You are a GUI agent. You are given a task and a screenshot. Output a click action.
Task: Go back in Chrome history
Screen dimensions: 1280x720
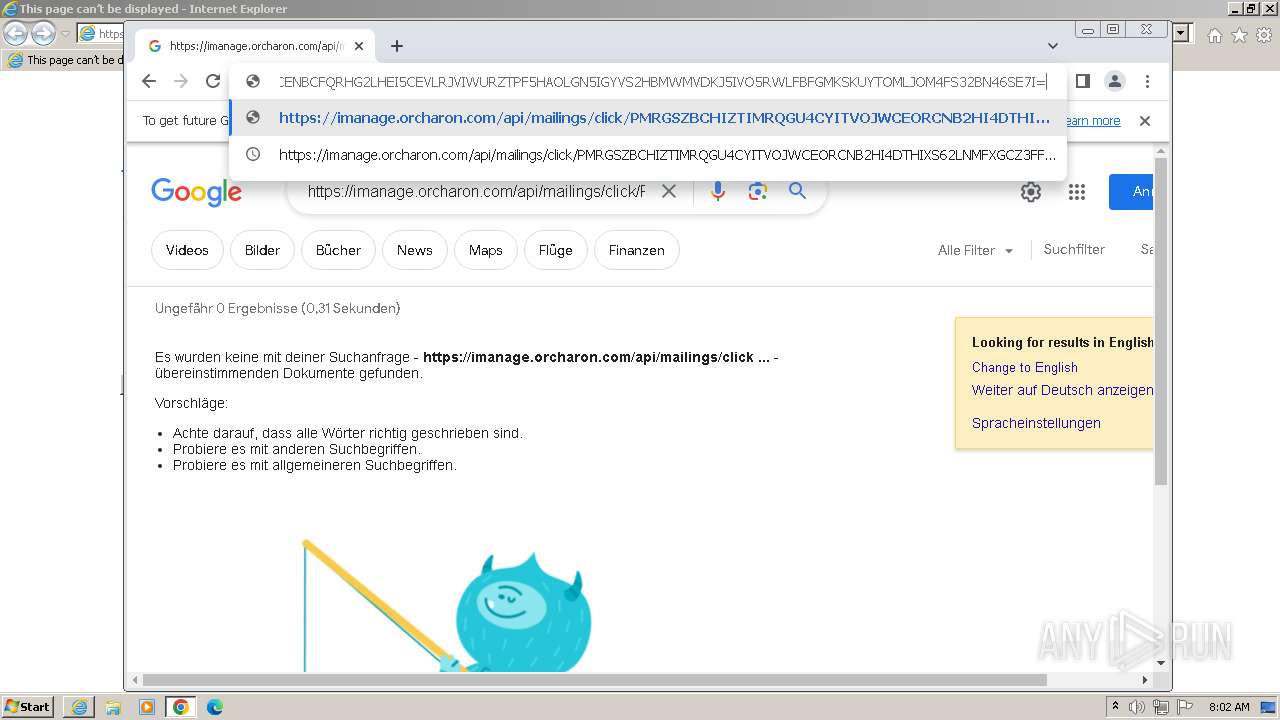click(x=149, y=81)
